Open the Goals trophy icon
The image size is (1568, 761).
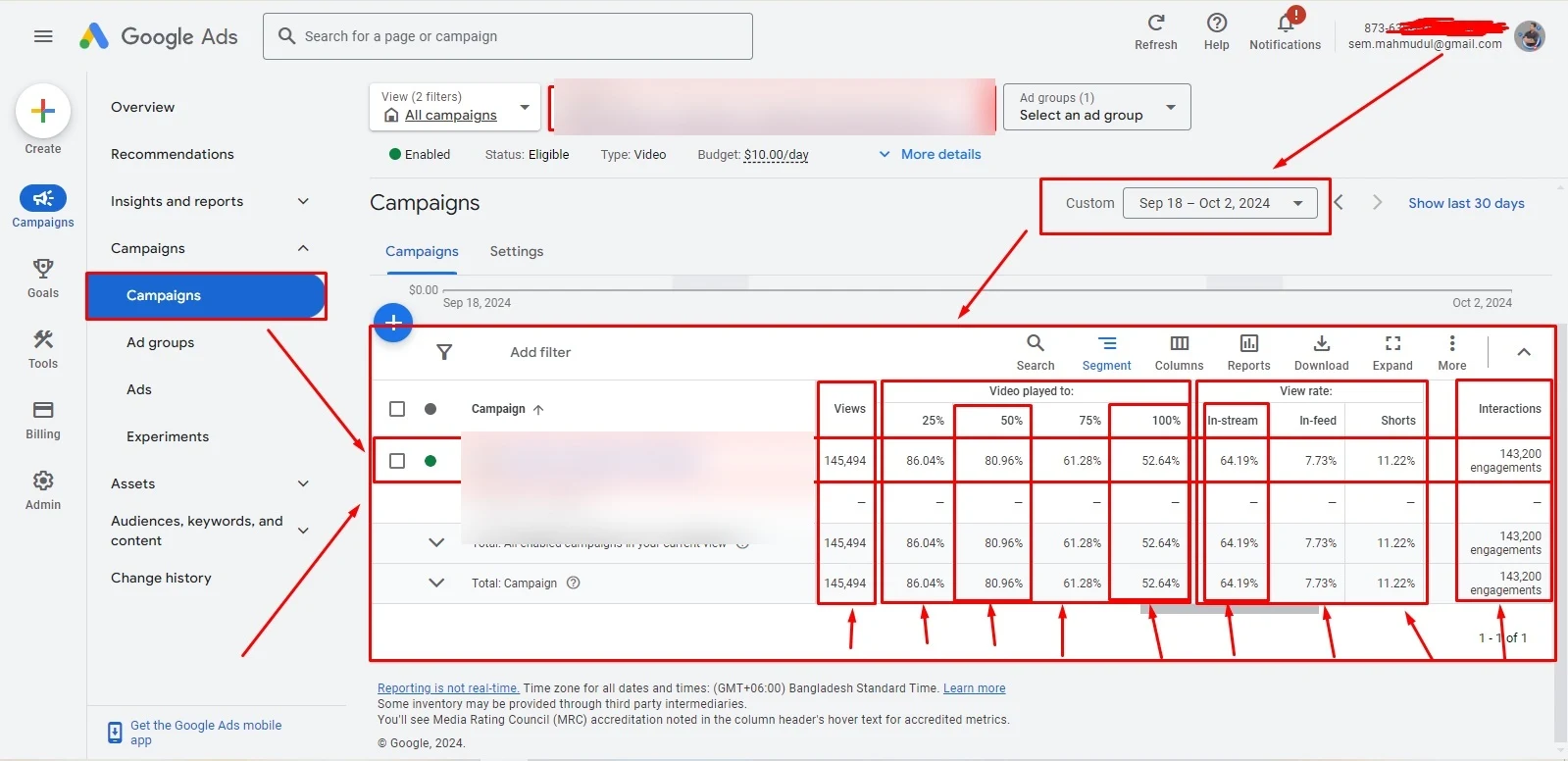43,268
